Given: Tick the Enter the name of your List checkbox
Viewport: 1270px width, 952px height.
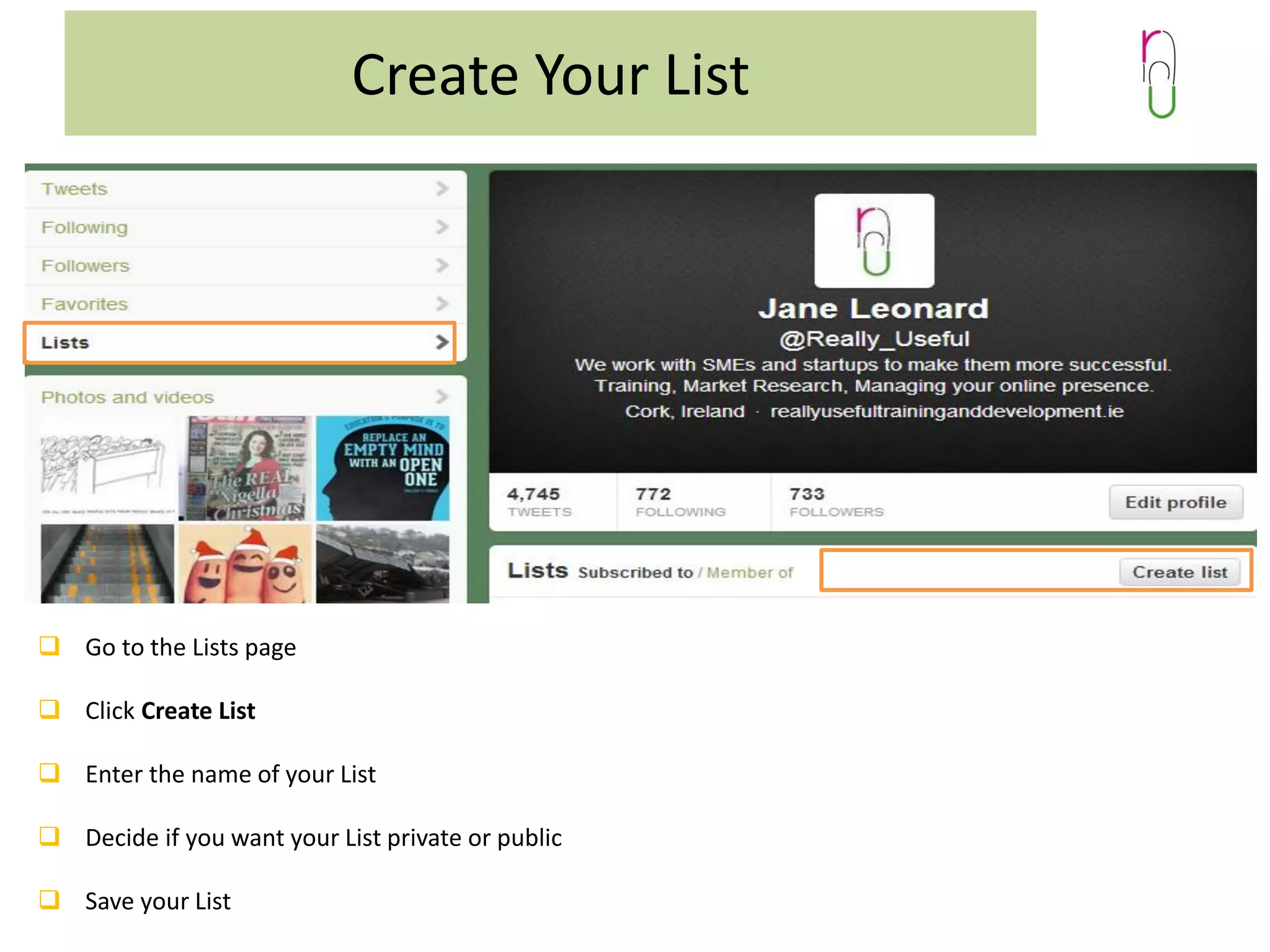Looking at the screenshot, I should [x=49, y=773].
